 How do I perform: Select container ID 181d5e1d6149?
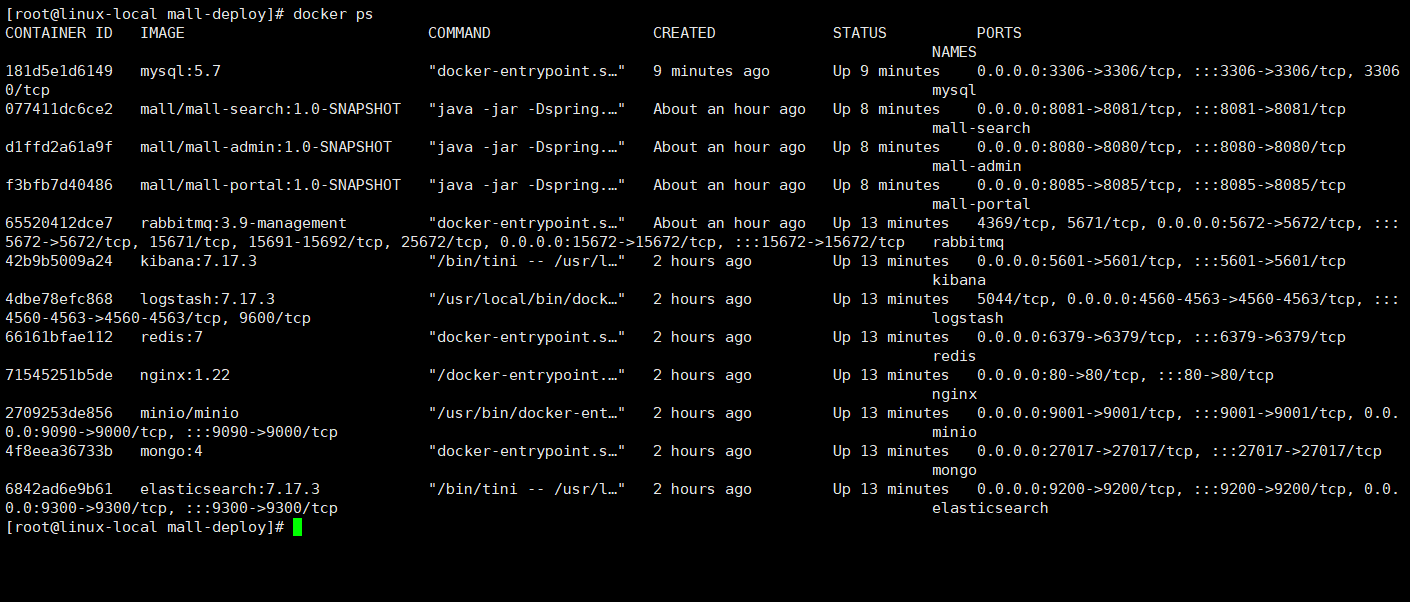pos(59,71)
